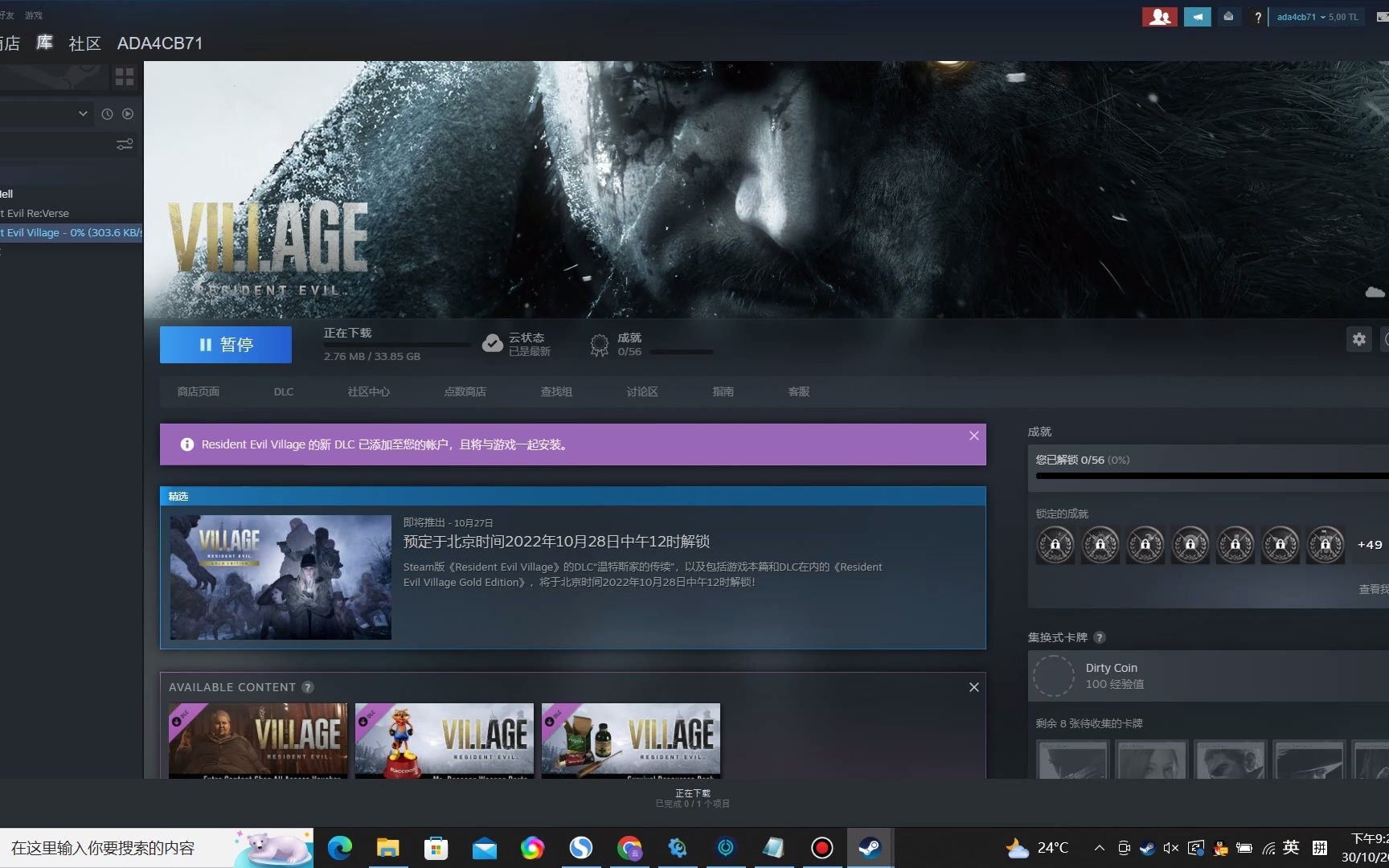Screen dimensions: 1389x868
Task: Open the game settings gear icon
Action: point(1358,339)
